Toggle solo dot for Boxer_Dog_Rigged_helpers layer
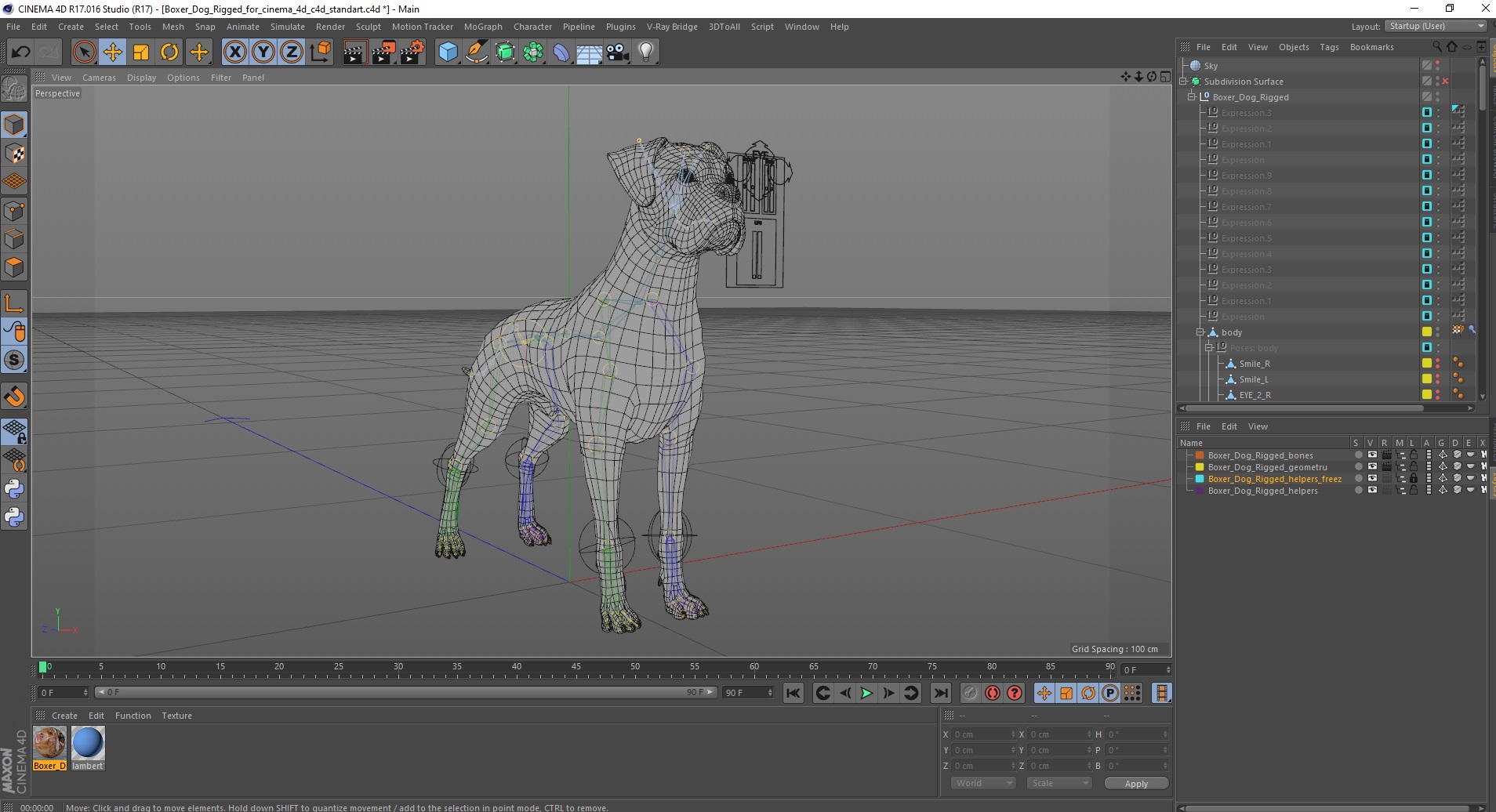Screen dimensions: 1496x812 tap(1358, 490)
